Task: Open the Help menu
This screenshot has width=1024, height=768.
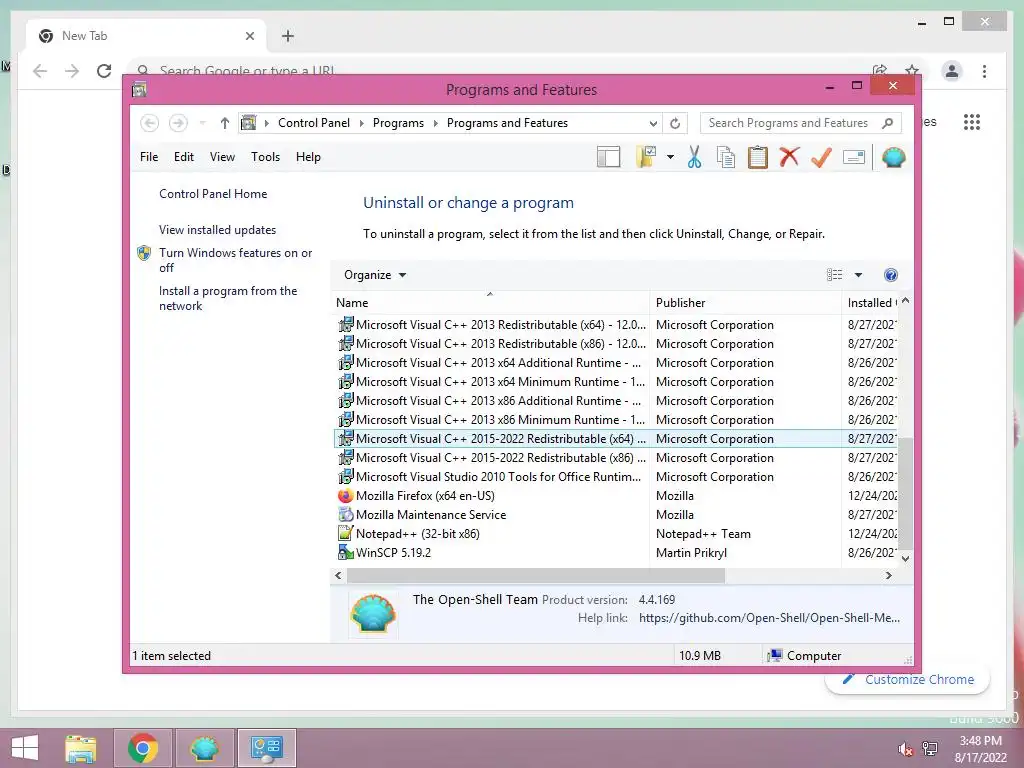Action: [x=308, y=157]
